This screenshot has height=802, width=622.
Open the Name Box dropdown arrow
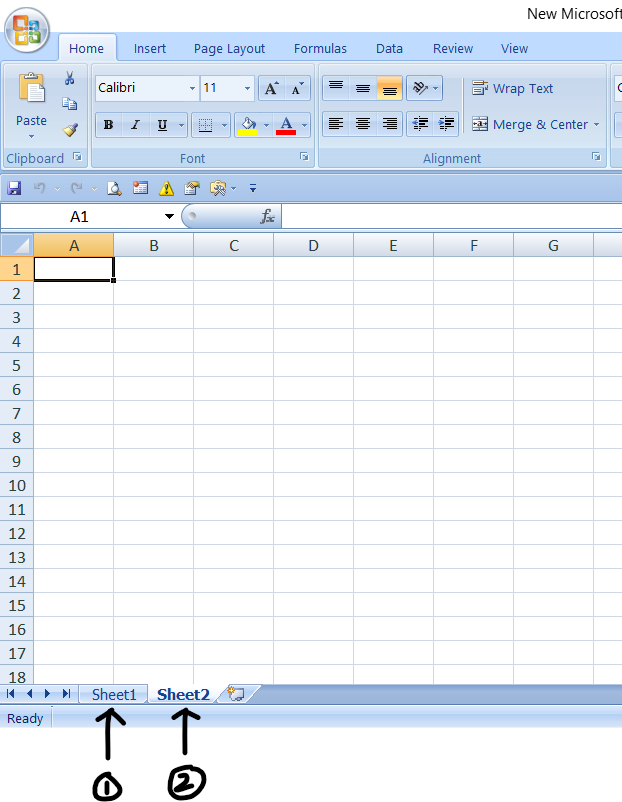(169, 217)
